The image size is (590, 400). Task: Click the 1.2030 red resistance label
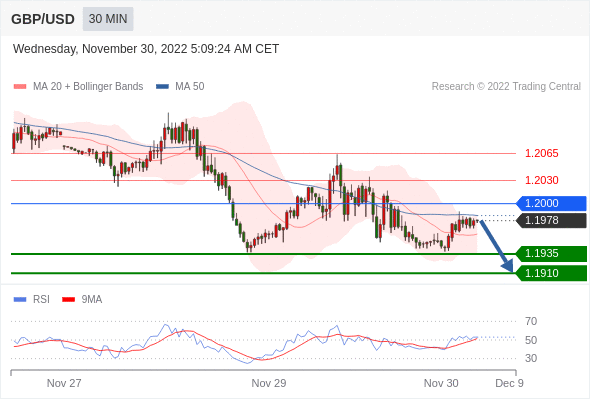pyautogui.click(x=541, y=180)
